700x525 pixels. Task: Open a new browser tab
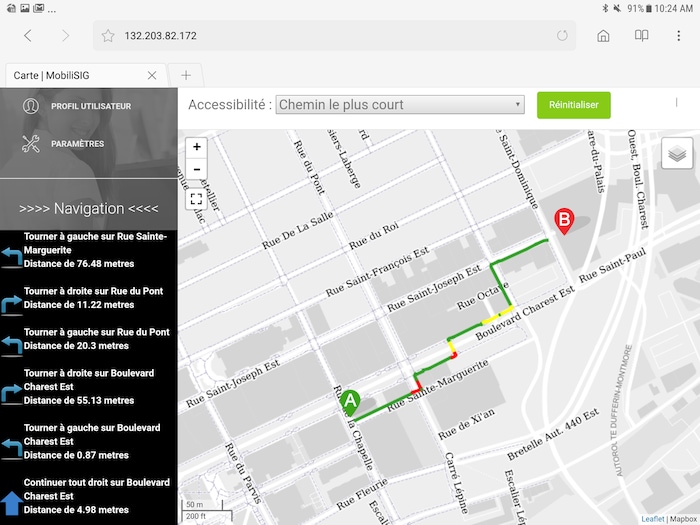point(186,75)
